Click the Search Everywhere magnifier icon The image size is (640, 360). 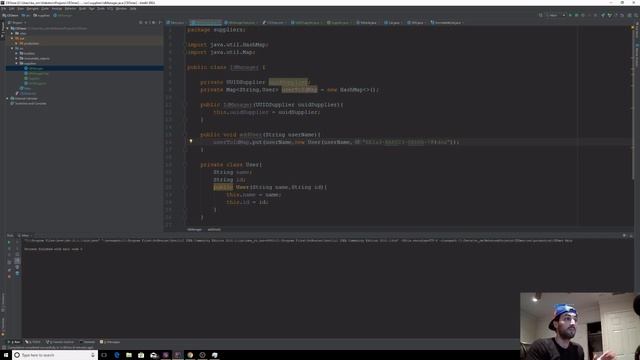click(636, 15)
